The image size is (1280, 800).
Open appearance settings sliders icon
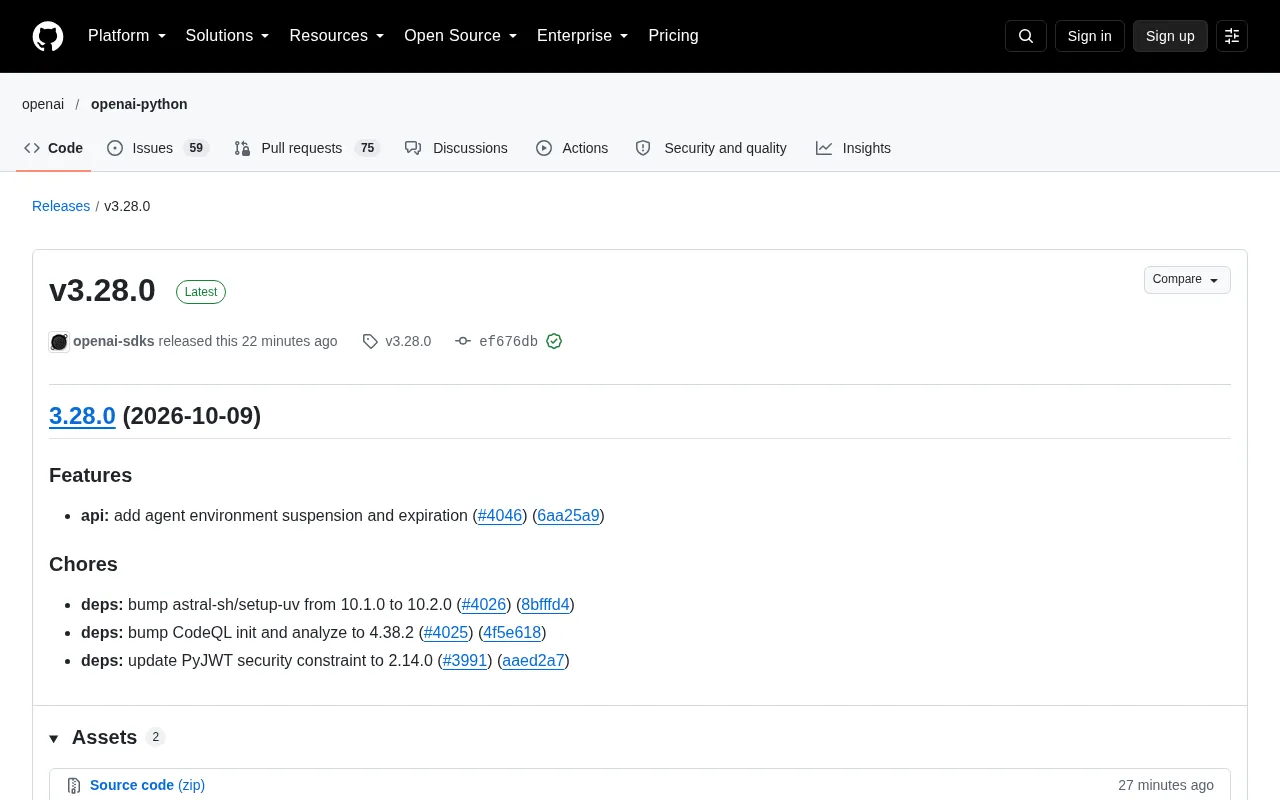click(x=1232, y=36)
